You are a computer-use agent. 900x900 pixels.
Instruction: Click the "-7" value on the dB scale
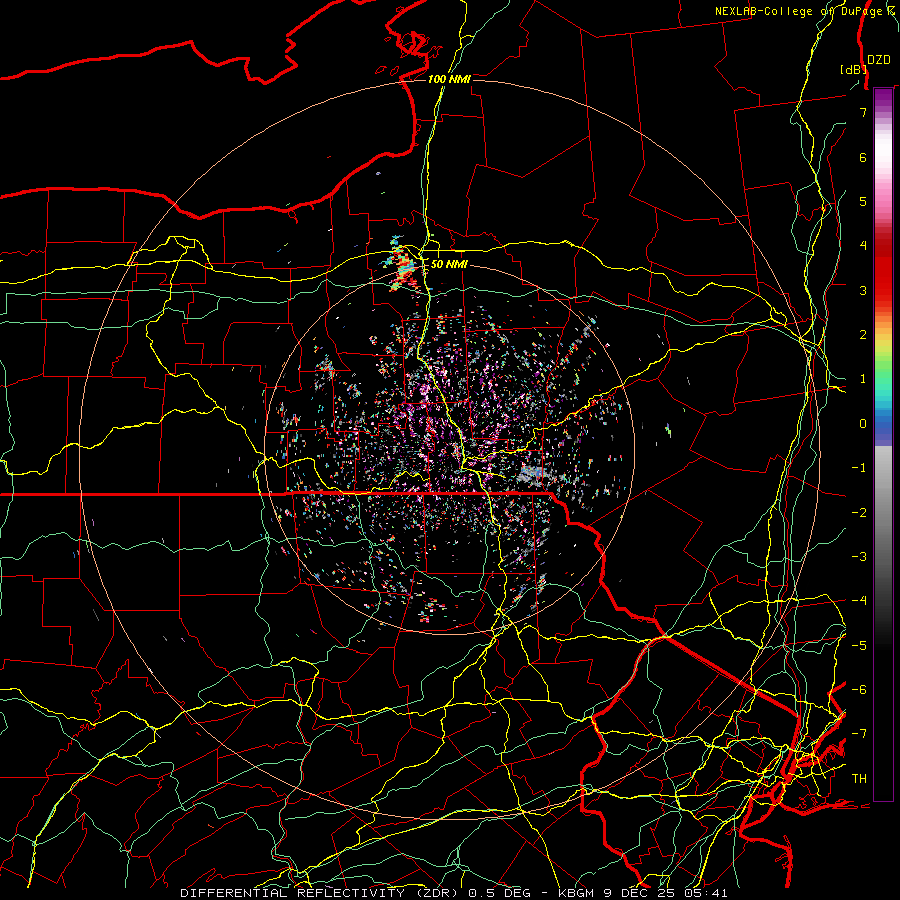(x=859, y=734)
